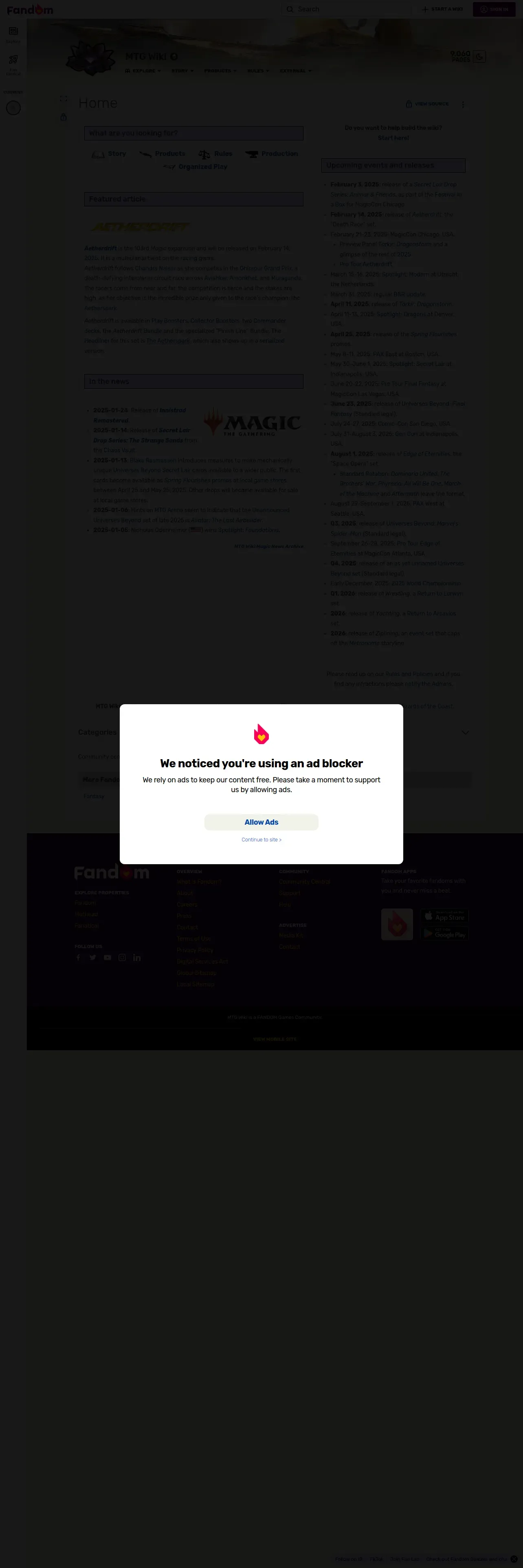The height and width of the screenshot is (1568, 523).
Task: Click the Continue to site link
Action: click(x=261, y=839)
